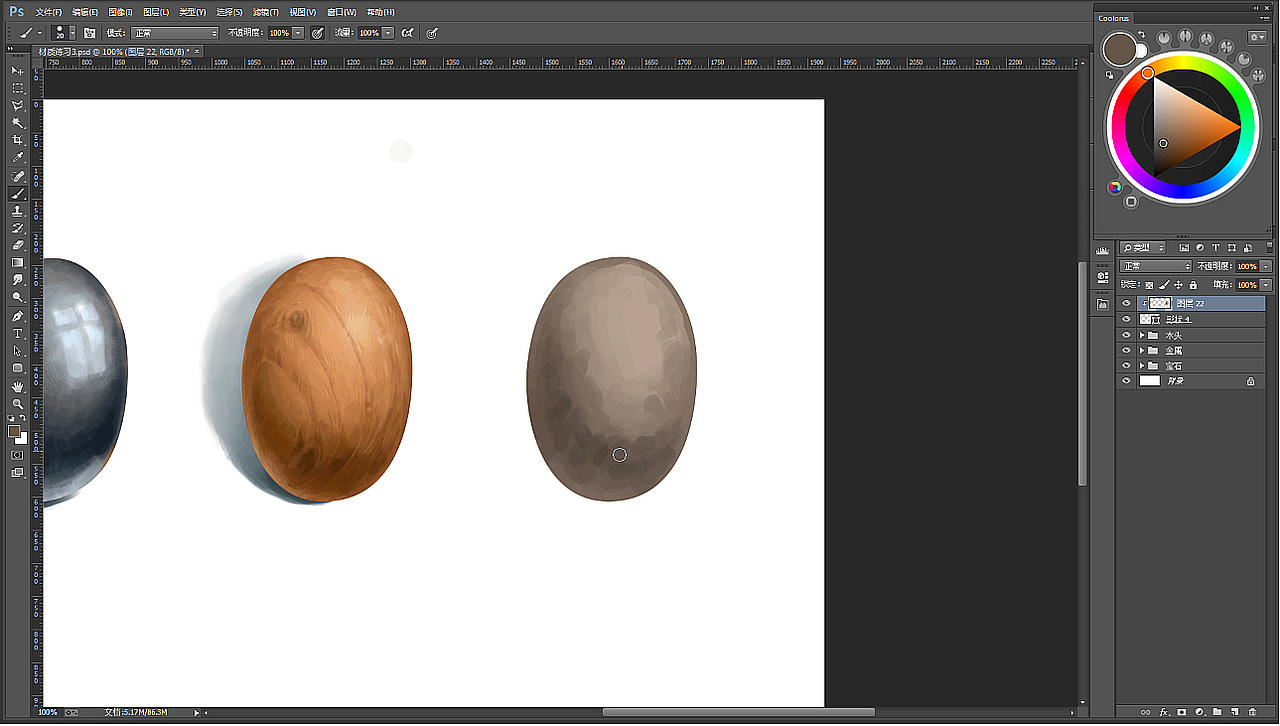1280x726 pixels.
Task: Open the Brush panel toggle icon
Action: 89,33
